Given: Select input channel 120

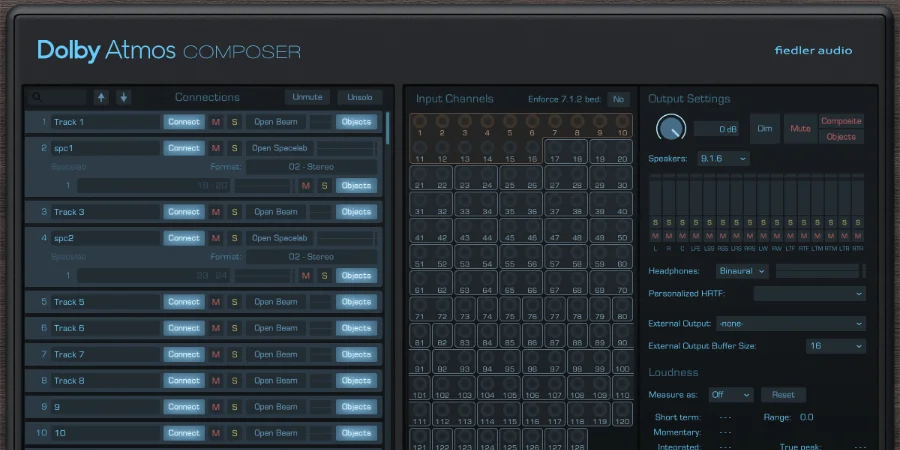Looking at the screenshot, I should (622, 414).
